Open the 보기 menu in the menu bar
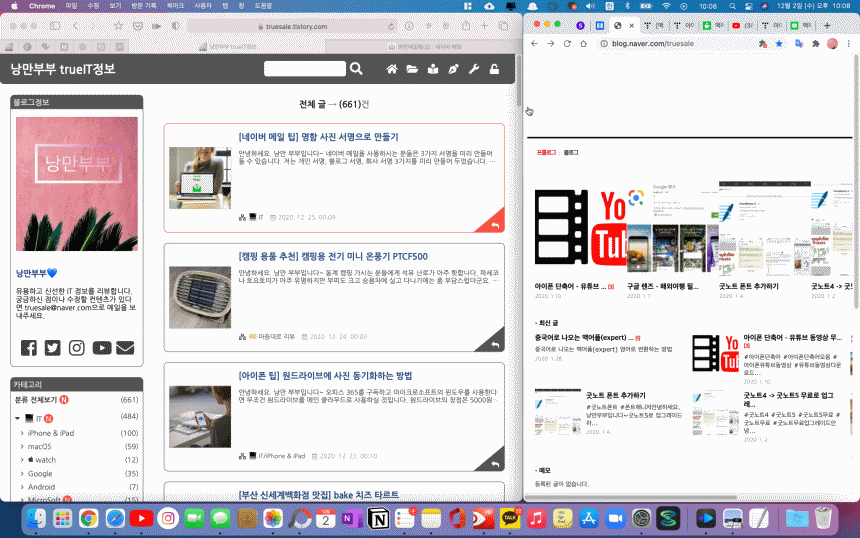This screenshot has height=538, width=860. click(115, 6)
